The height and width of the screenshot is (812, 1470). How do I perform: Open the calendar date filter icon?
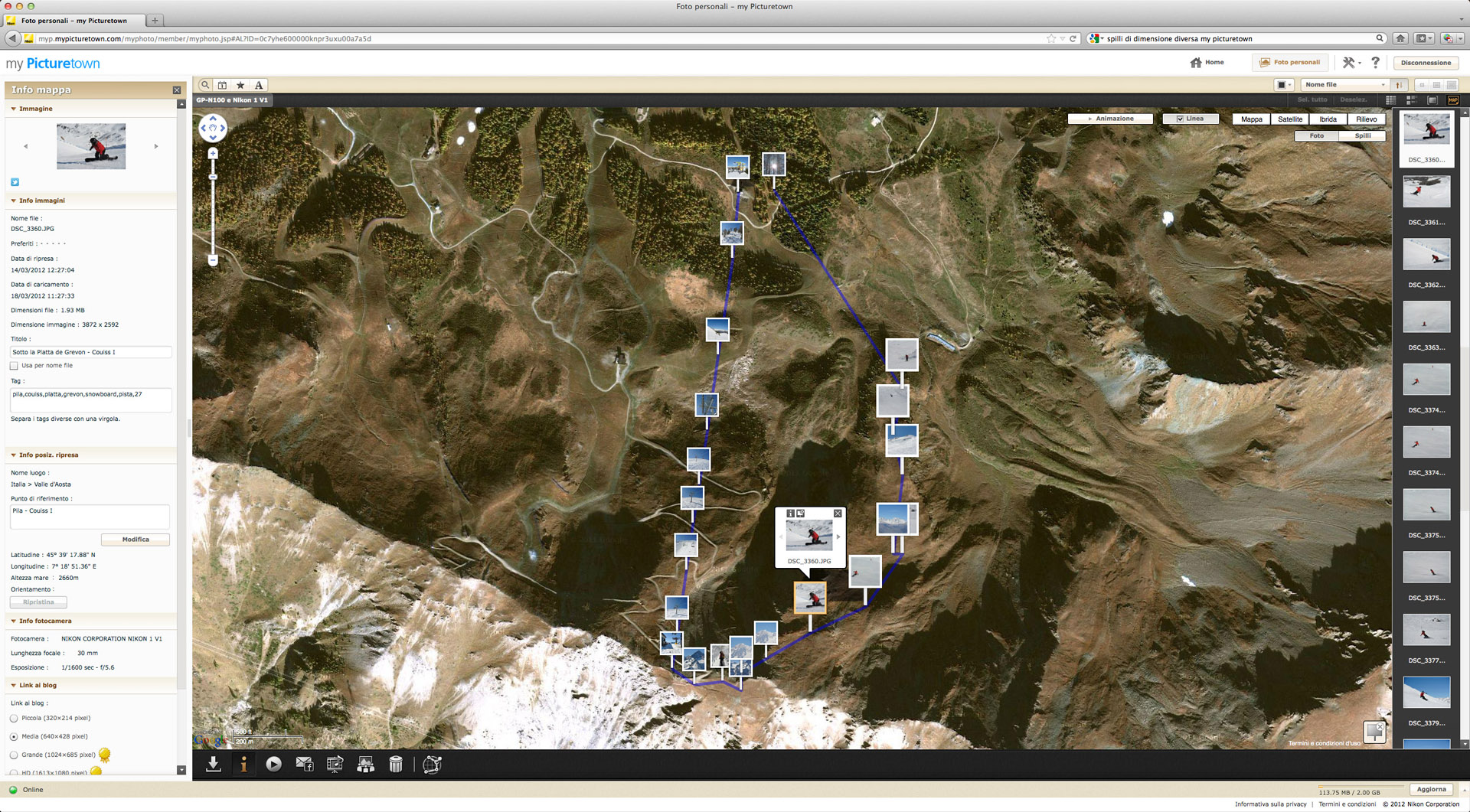(x=222, y=85)
